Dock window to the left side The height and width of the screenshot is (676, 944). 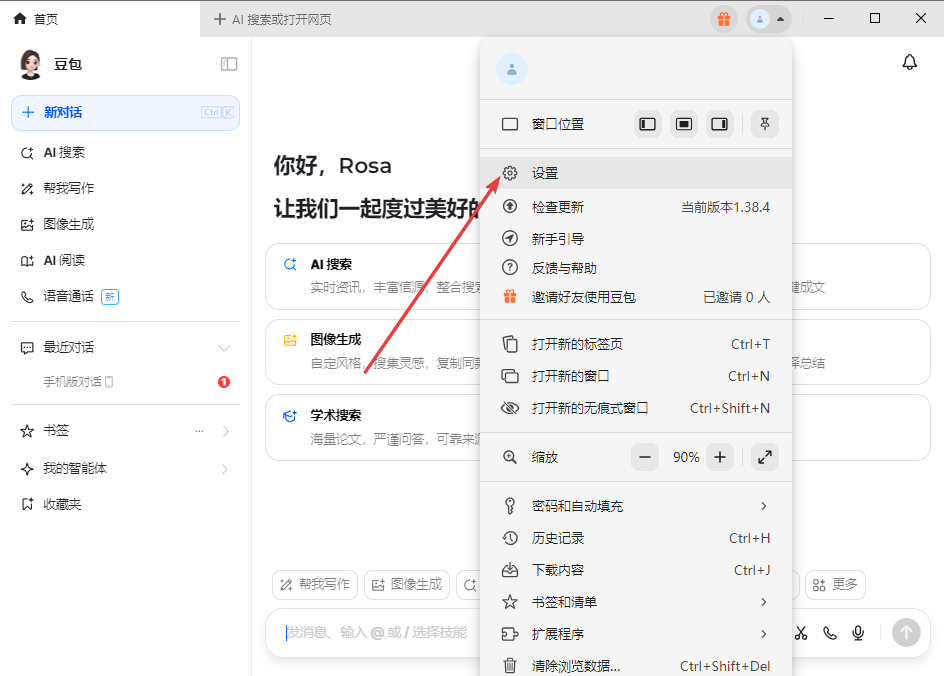pos(647,124)
